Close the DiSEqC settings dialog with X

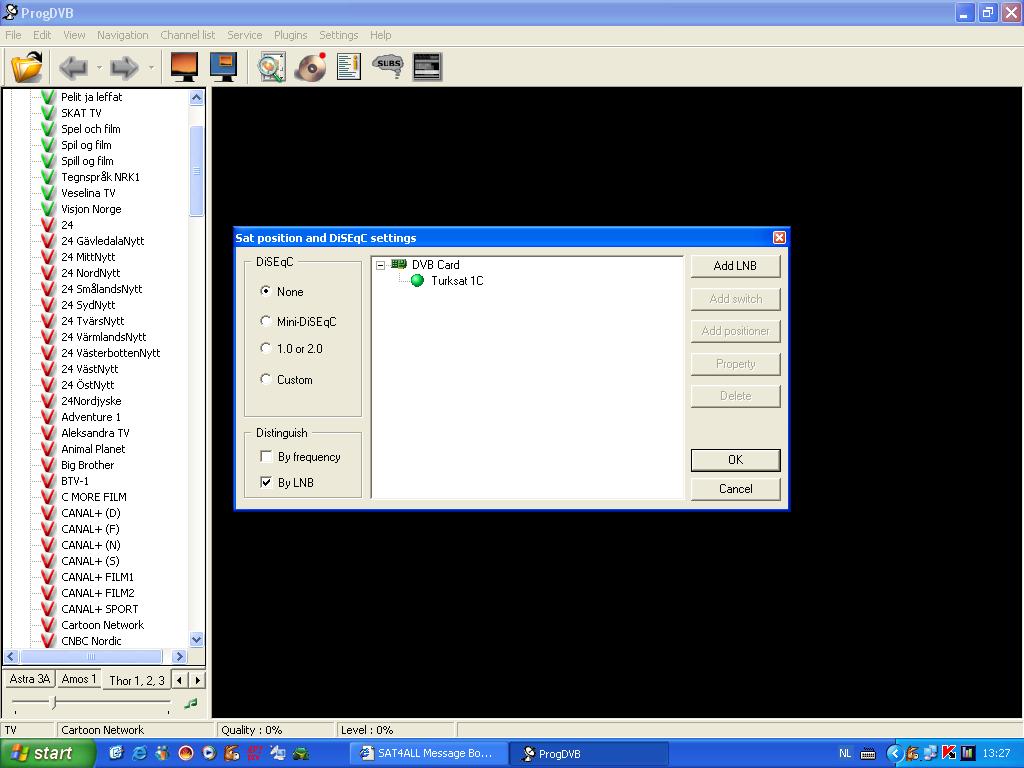tap(779, 238)
